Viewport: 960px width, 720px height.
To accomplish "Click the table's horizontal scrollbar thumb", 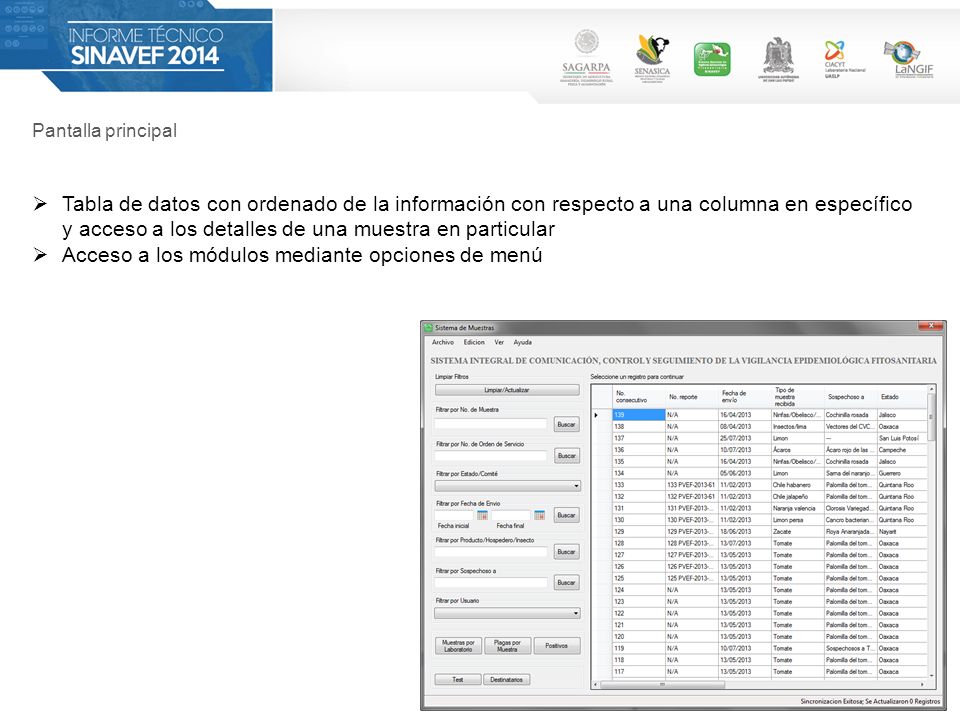I will point(663,684).
